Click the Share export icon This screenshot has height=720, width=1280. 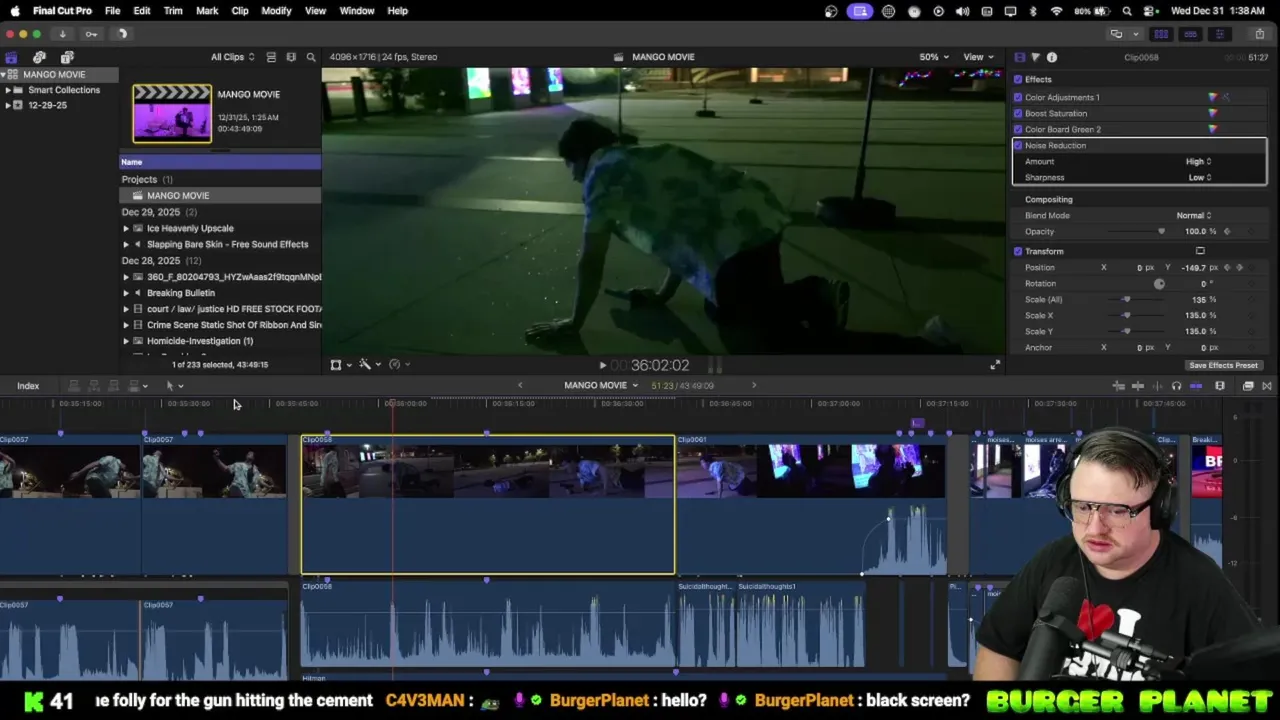click(x=1259, y=34)
